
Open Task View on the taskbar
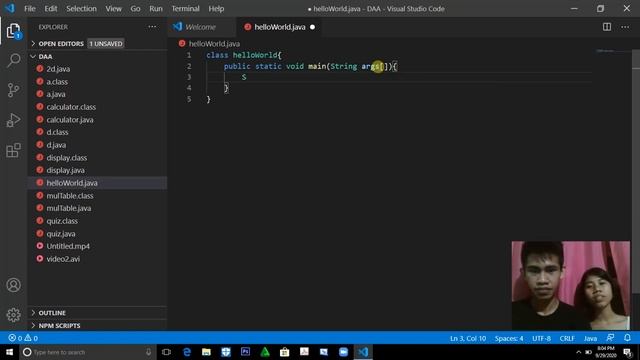166,352
